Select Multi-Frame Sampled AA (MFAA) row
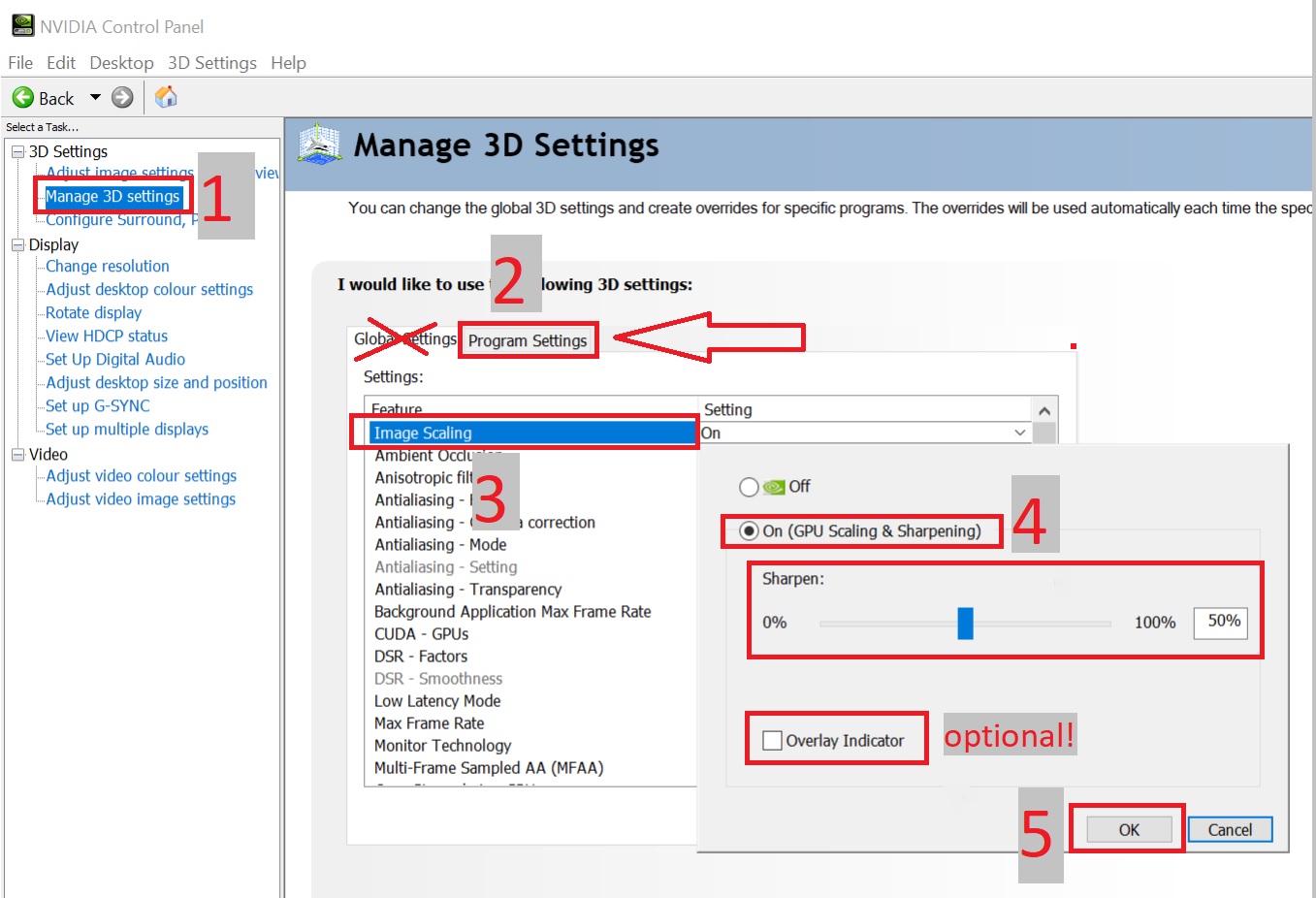Viewport: 1316px width, 898px height. [x=489, y=768]
